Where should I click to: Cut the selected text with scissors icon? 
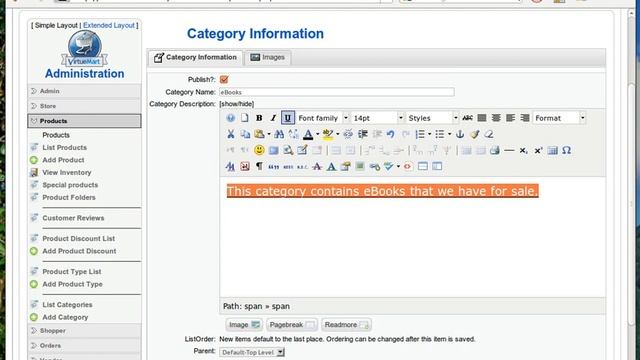point(231,134)
